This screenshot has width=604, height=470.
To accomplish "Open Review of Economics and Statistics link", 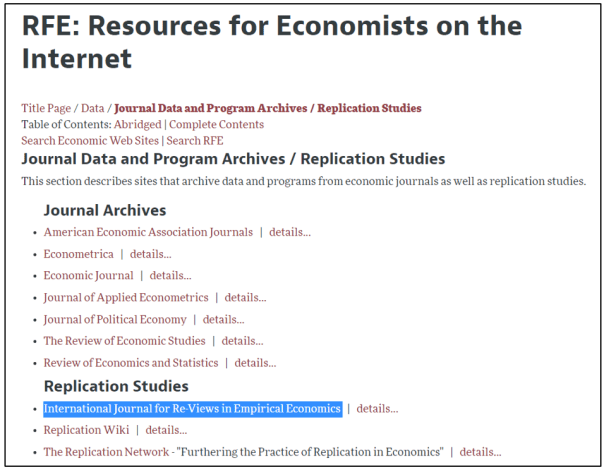I will (x=130, y=363).
